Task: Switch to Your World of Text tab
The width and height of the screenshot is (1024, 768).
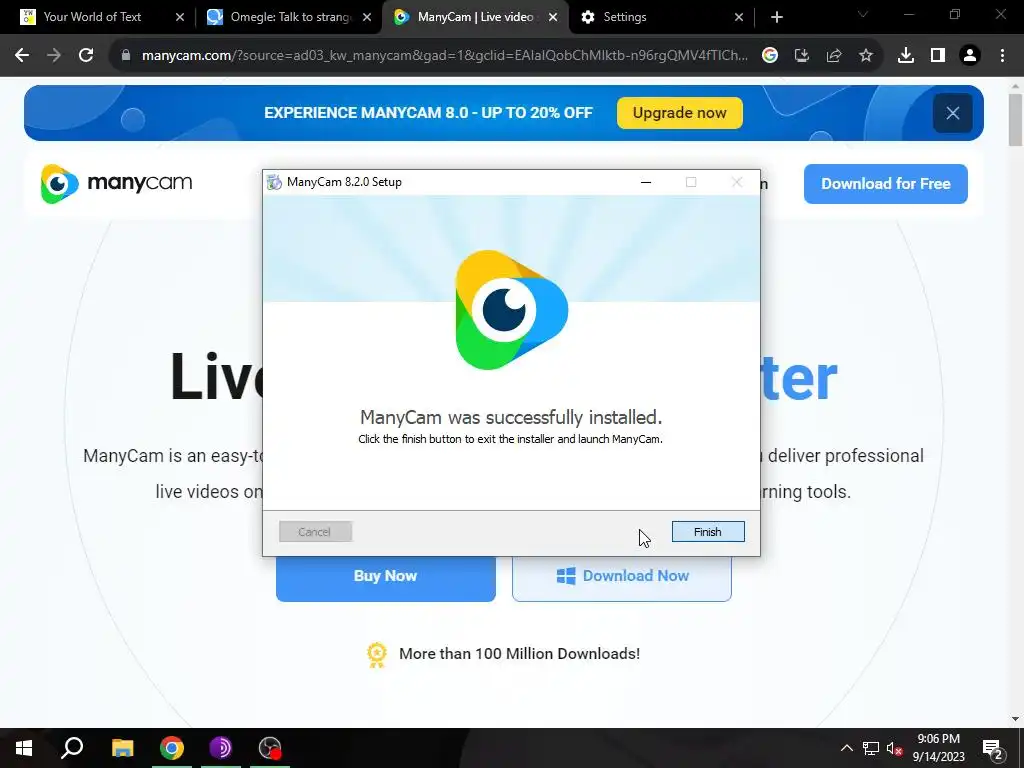Action: 91,17
